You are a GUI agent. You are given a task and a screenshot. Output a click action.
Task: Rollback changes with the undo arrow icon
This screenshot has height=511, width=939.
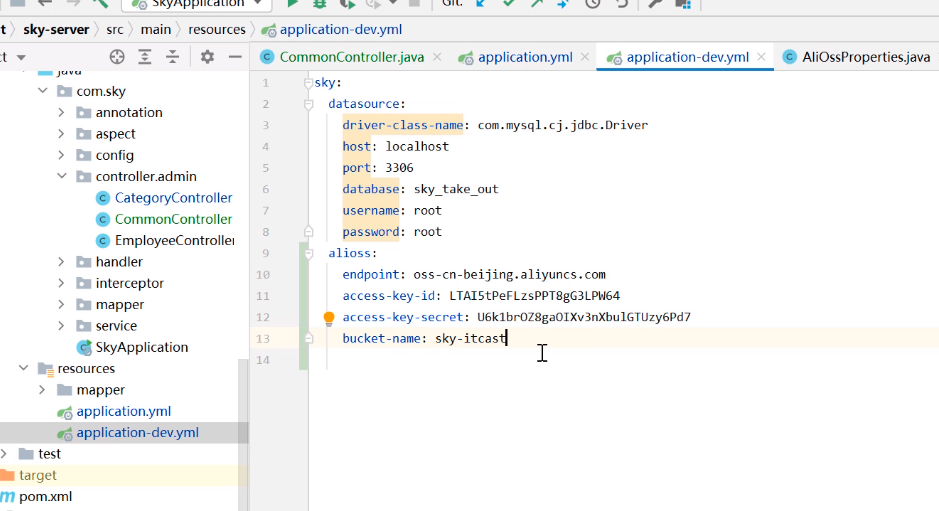(622, 4)
